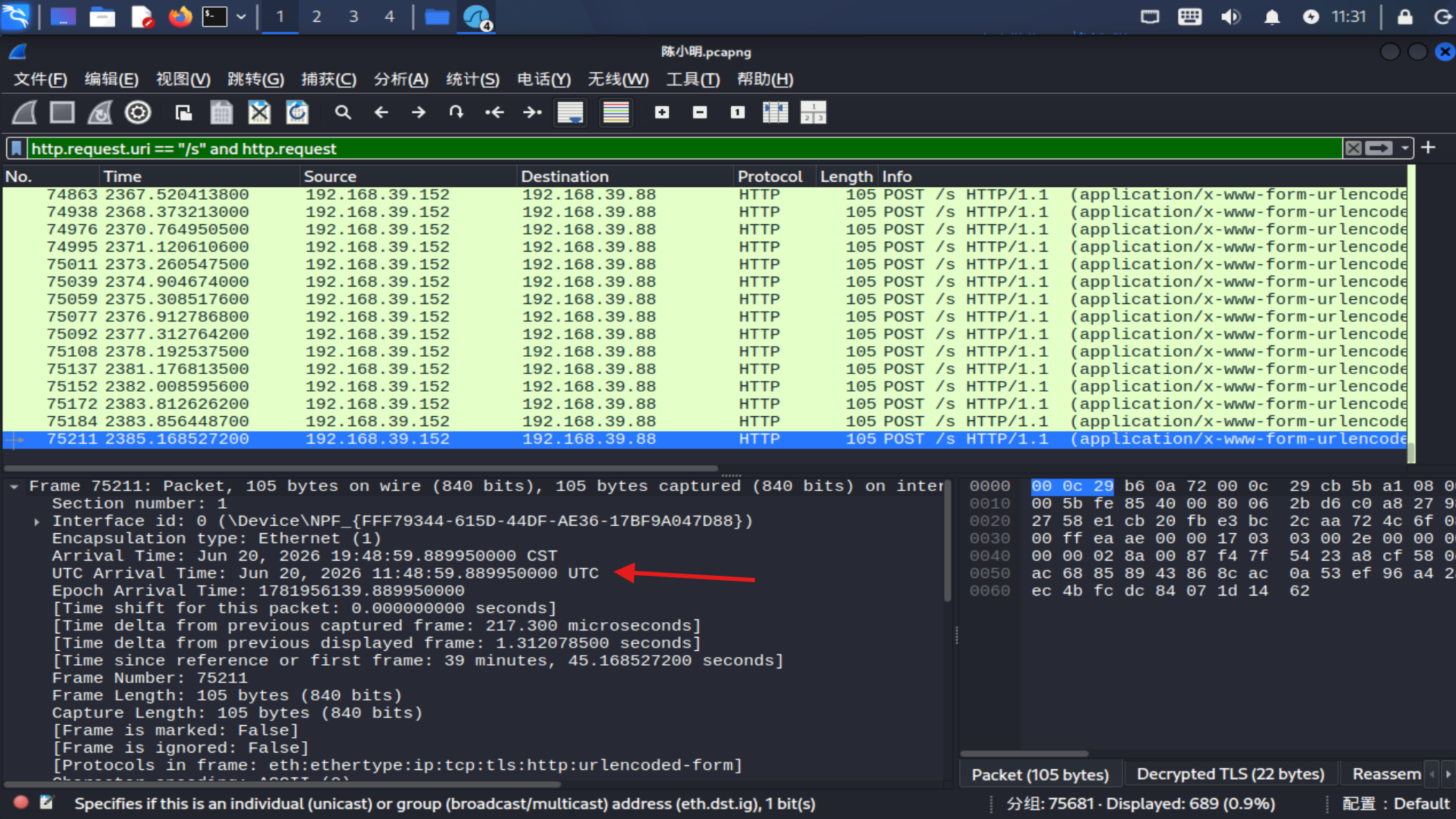Viewport: 1456px width, 819px height.
Task: Restart the current capture
Action: pyautogui.click(x=100, y=112)
